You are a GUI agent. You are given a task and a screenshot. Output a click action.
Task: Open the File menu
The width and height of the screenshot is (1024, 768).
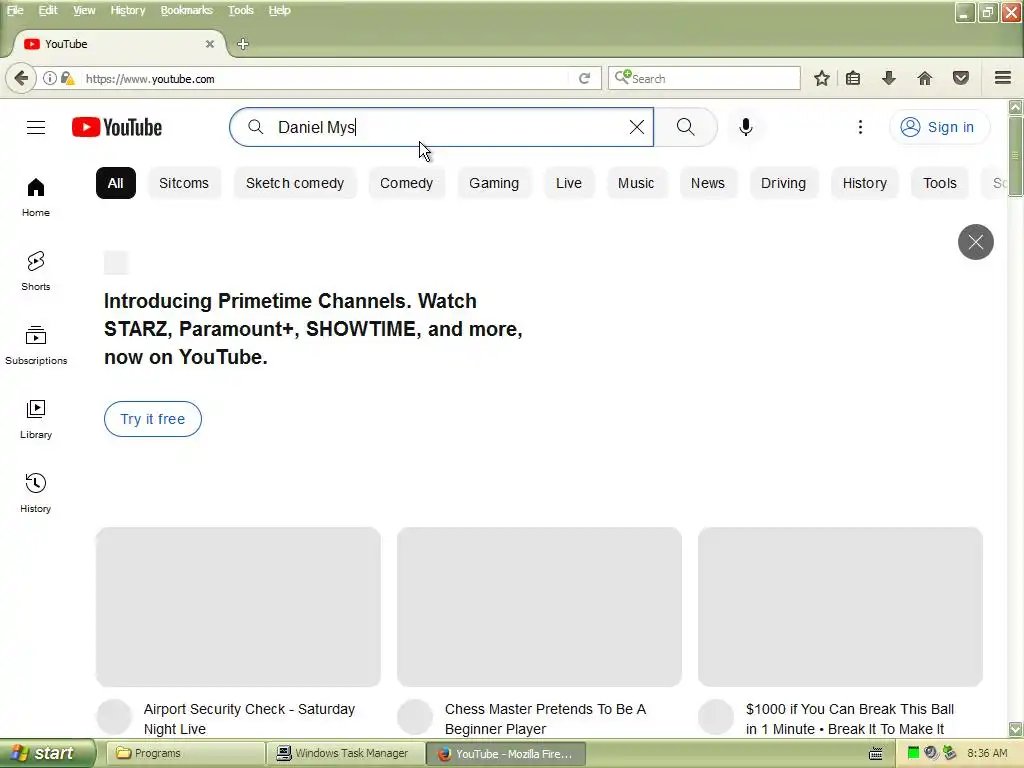coord(14,10)
